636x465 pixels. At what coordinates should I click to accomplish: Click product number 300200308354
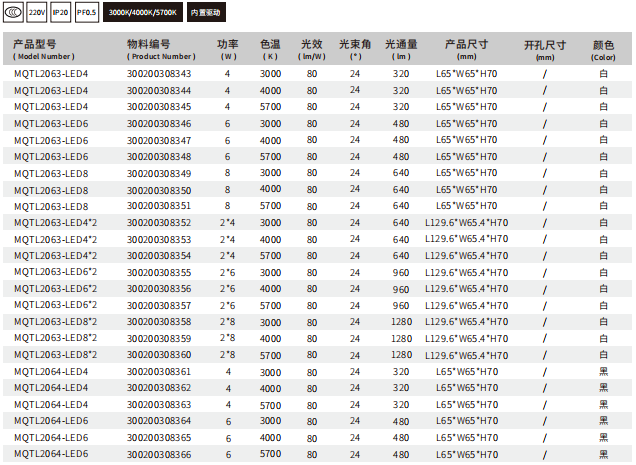point(159,256)
